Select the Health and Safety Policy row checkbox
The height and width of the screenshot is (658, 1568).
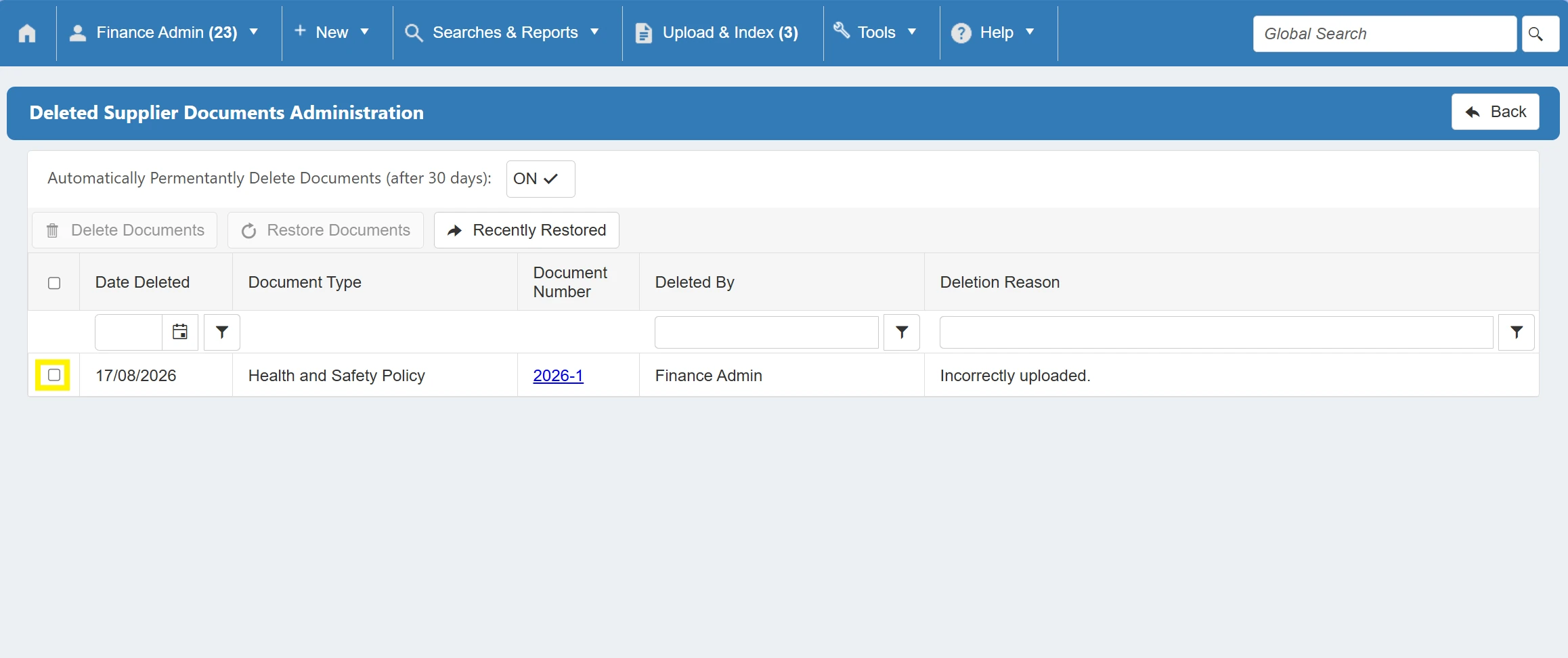point(54,375)
